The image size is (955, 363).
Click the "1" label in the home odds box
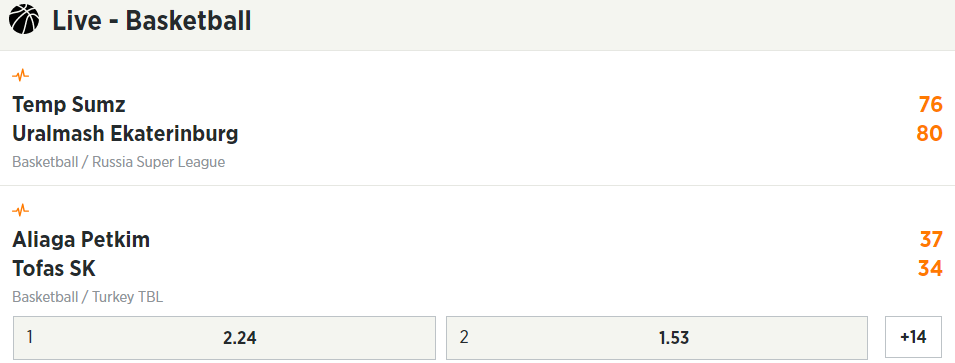(x=30, y=337)
